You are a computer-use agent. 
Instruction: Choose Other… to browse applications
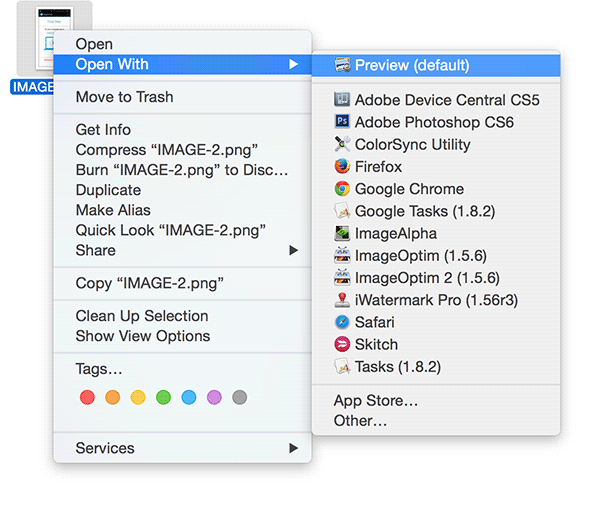point(360,421)
